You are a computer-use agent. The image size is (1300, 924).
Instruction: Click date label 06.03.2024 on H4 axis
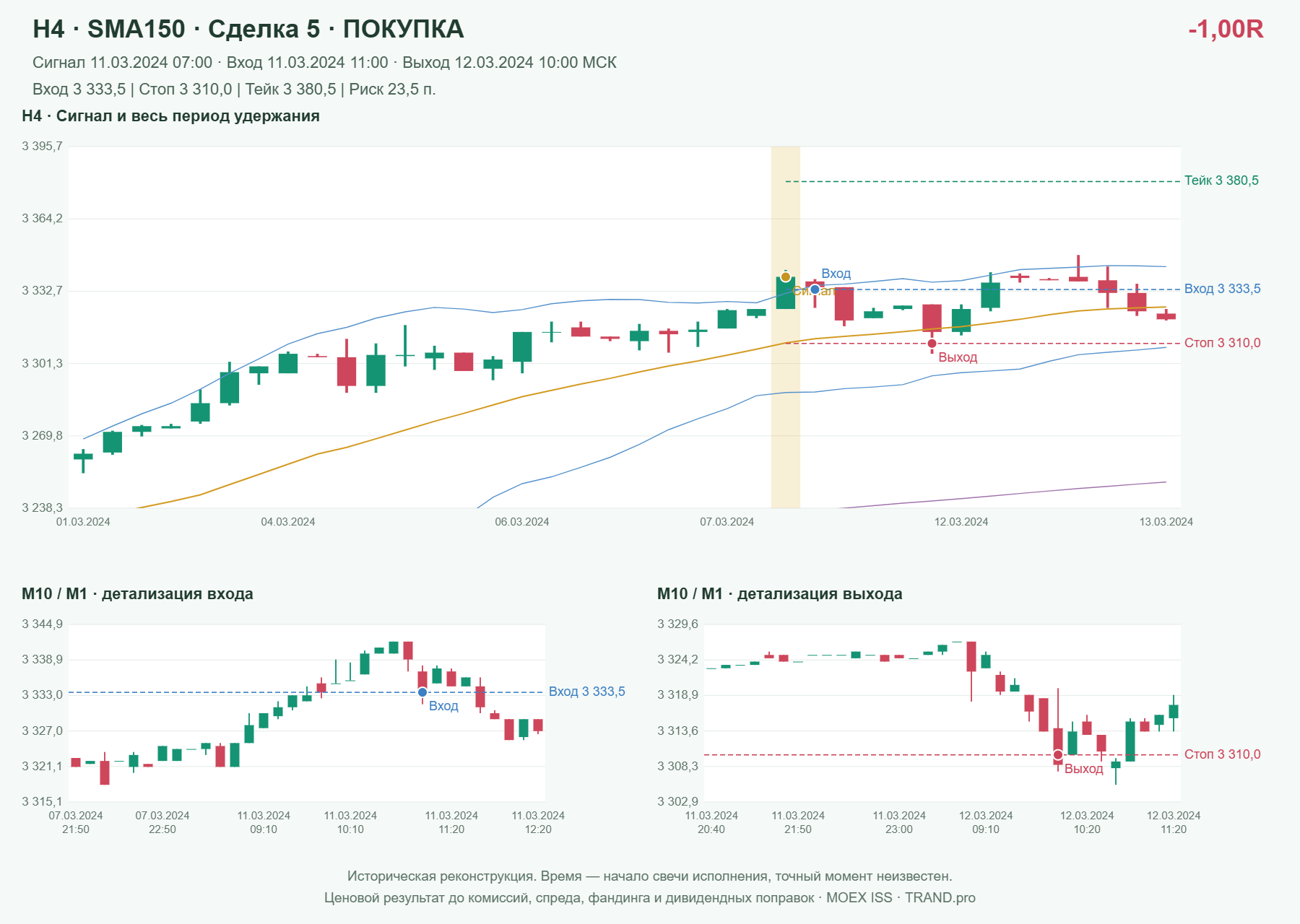point(522,522)
